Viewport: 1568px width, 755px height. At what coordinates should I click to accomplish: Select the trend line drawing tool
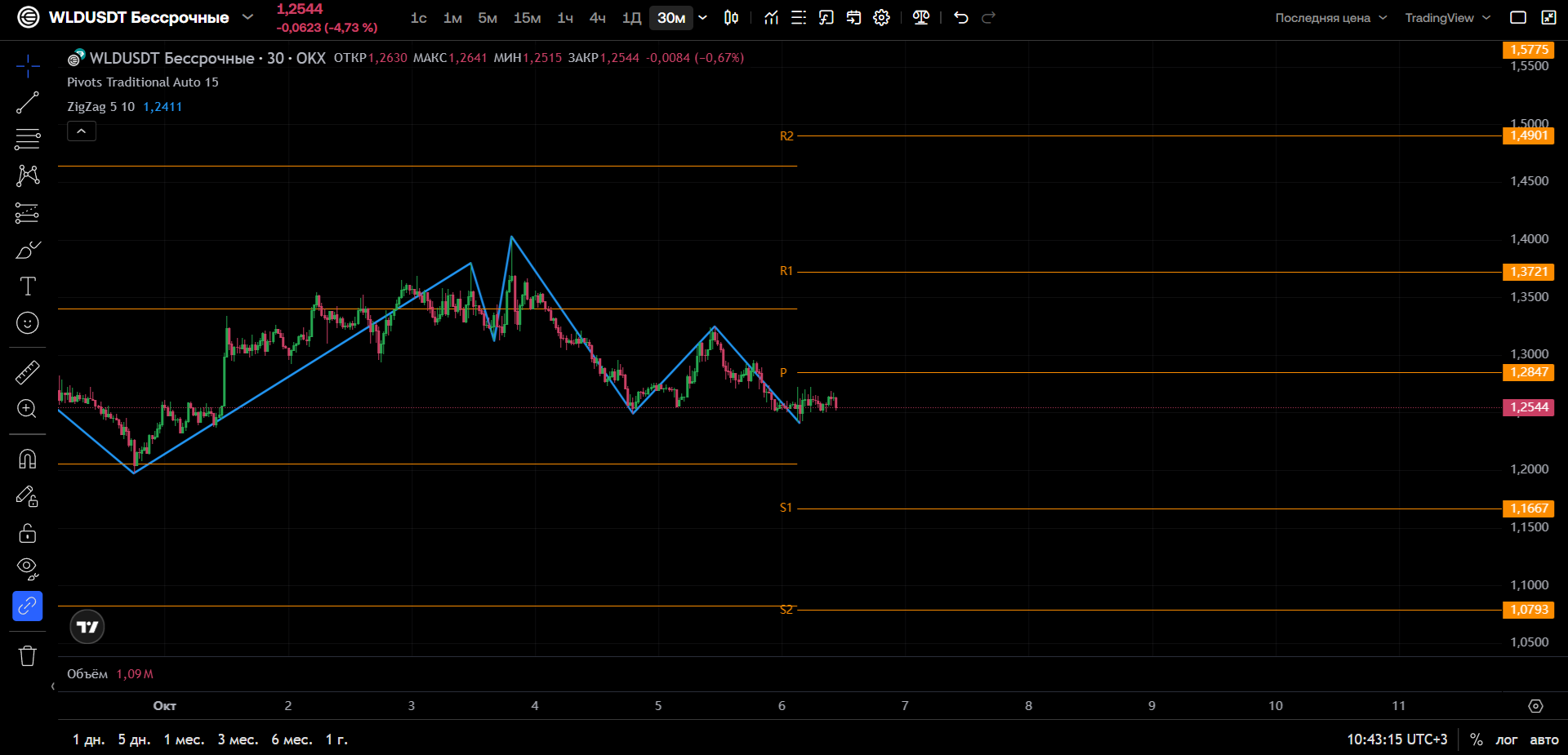click(x=27, y=103)
